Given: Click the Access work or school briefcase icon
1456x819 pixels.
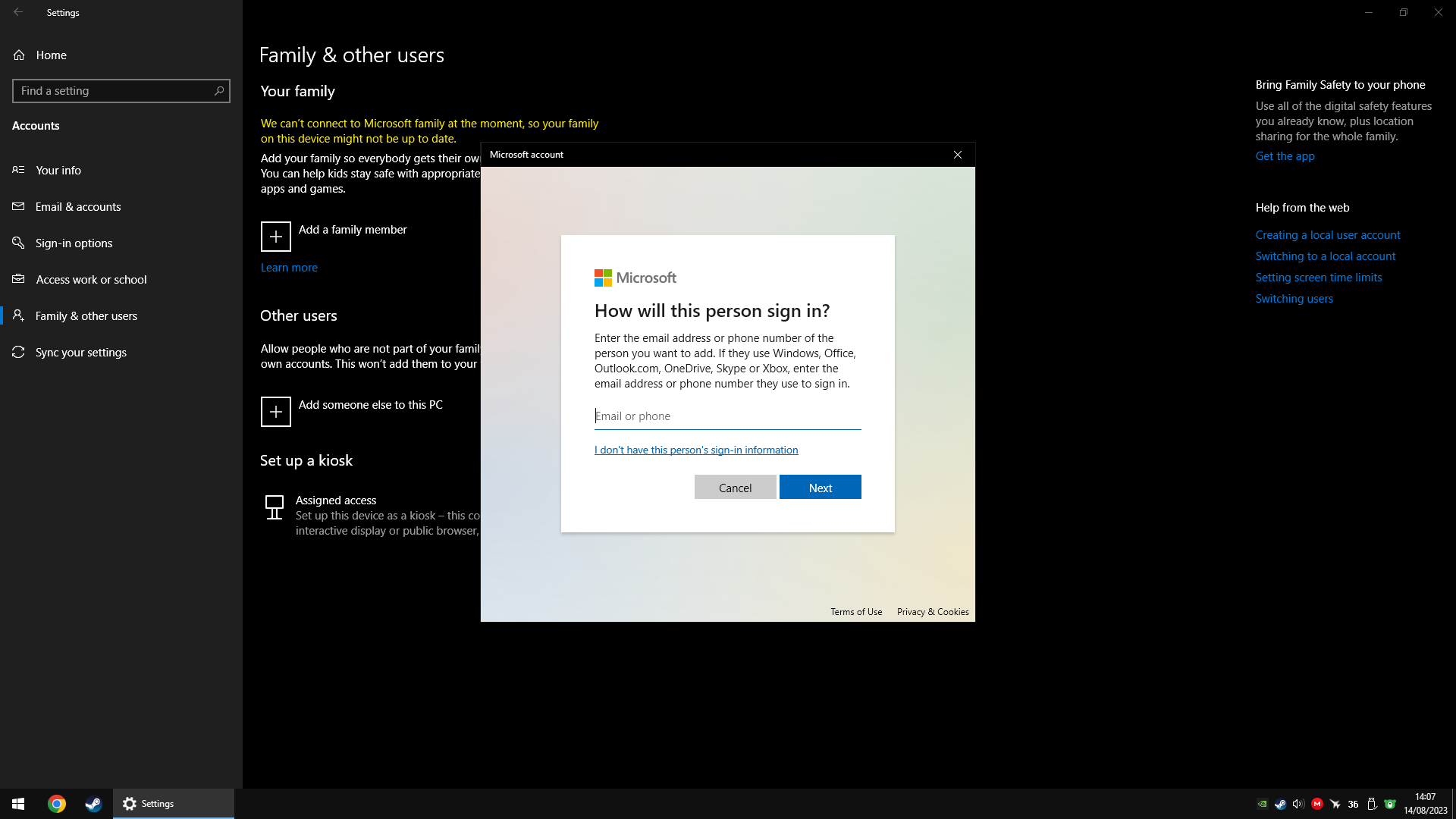Looking at the screenshot, I should [19, 279].
